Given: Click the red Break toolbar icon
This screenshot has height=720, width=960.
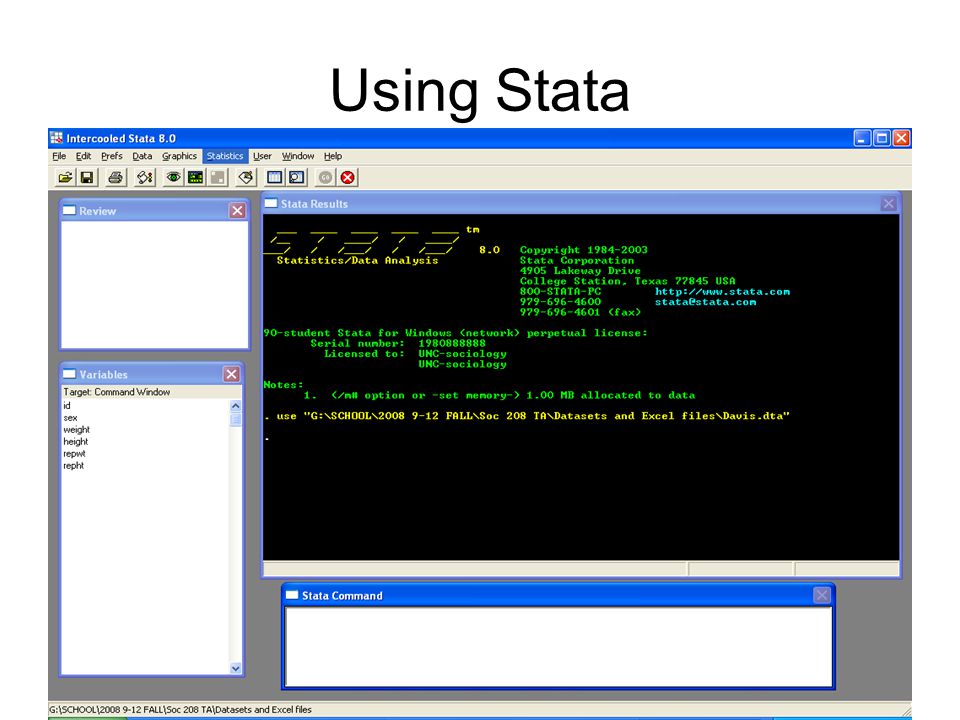Looking at the screenshot, I should pyautogui.click(x=348, y=178).
